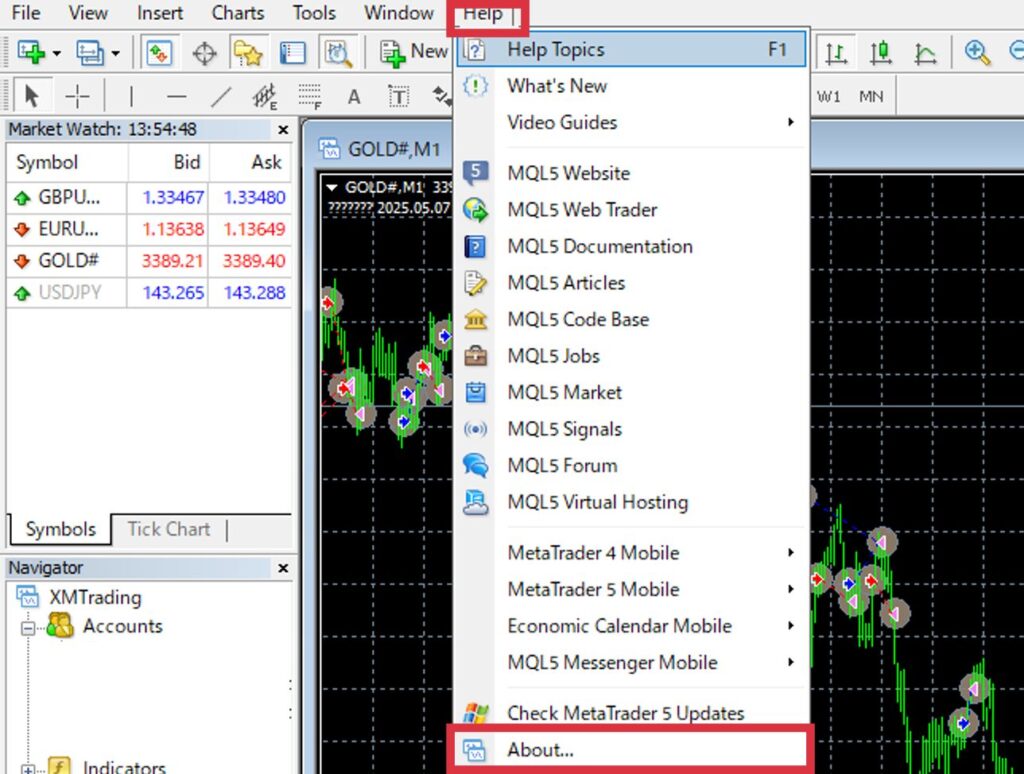Close the Navigator panel

283,568
